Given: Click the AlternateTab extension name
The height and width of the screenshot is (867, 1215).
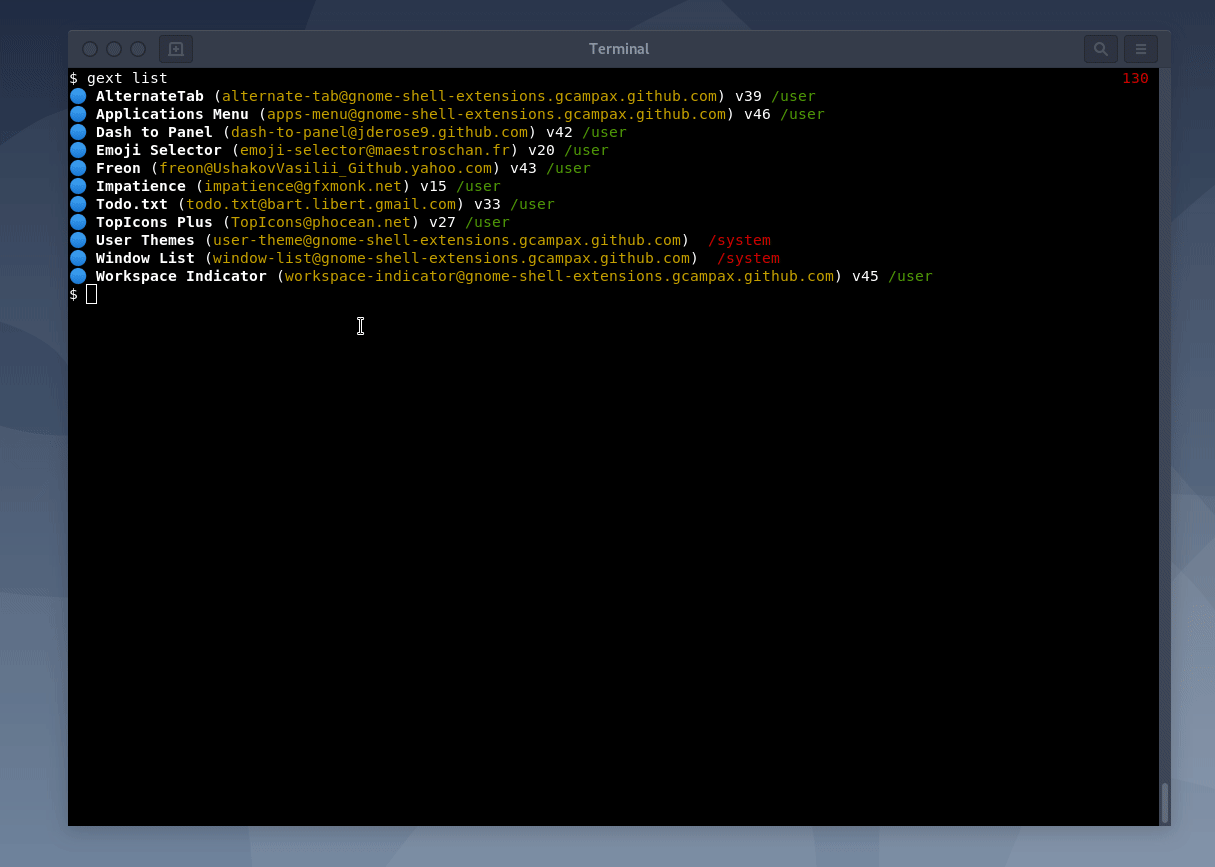Looking at the screenshot, I should 150,97.
